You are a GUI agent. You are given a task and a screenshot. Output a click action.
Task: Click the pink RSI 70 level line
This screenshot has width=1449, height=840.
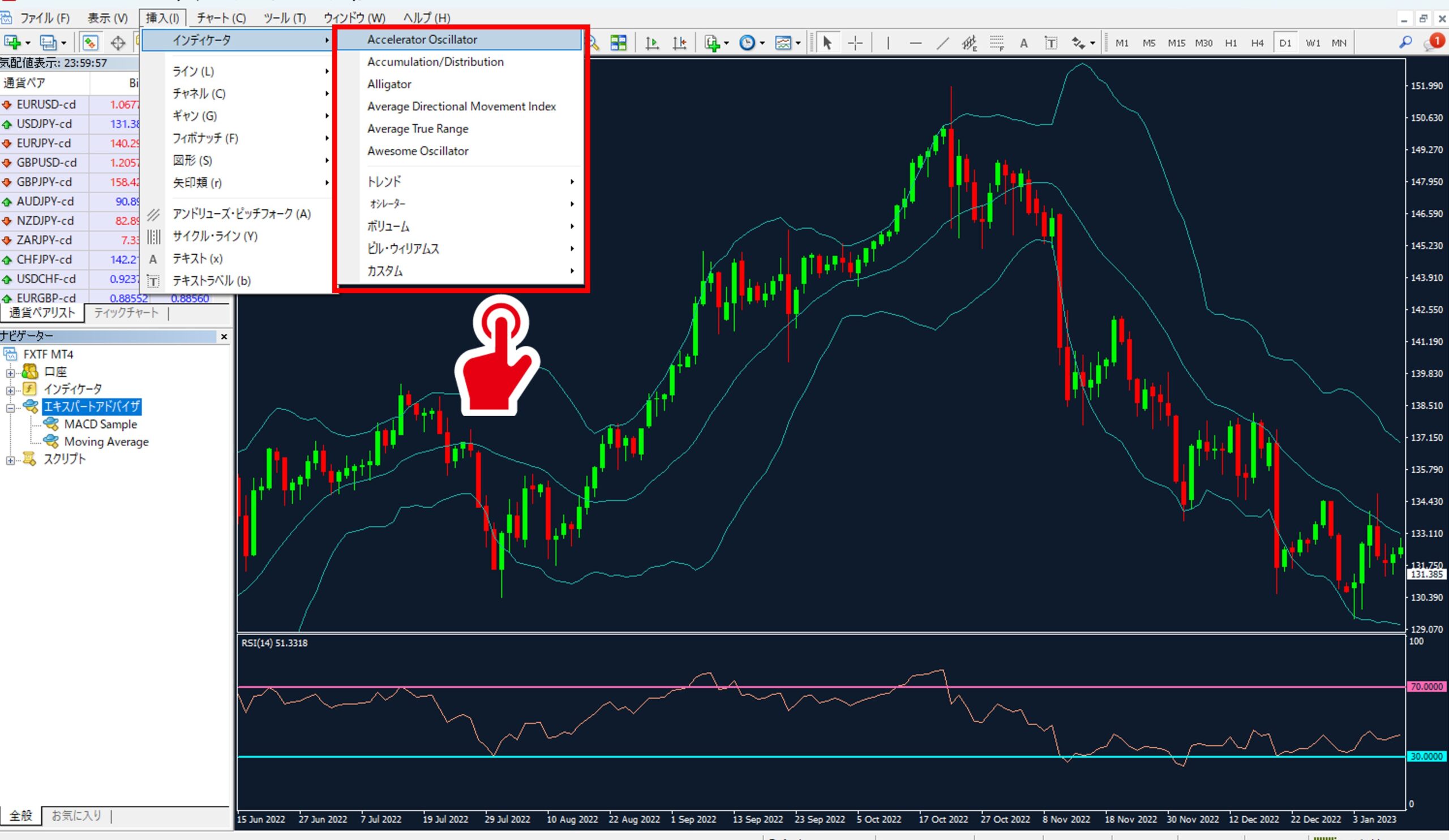tap(575, 687)
